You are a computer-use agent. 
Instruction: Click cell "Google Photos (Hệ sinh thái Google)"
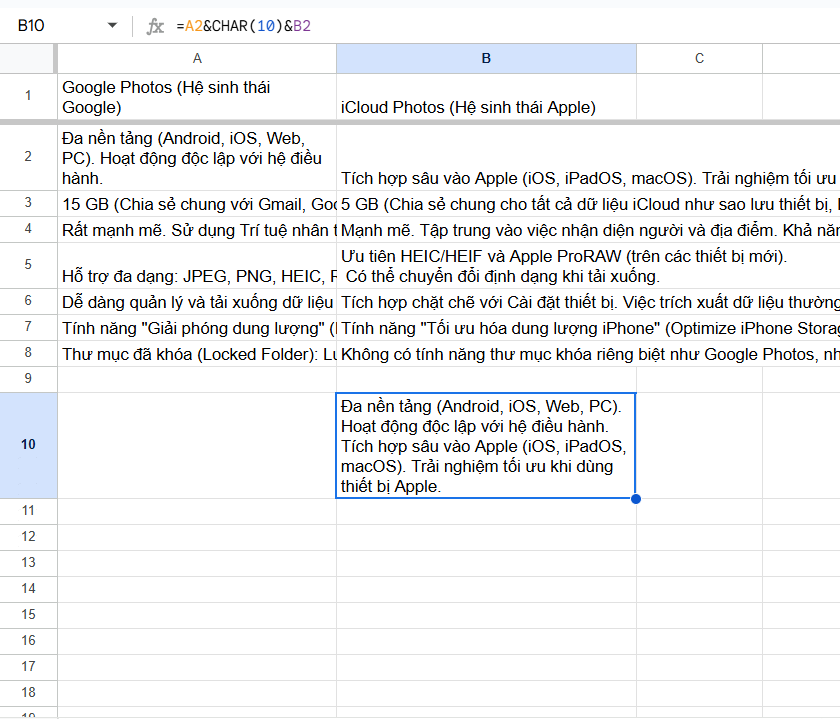197,97
